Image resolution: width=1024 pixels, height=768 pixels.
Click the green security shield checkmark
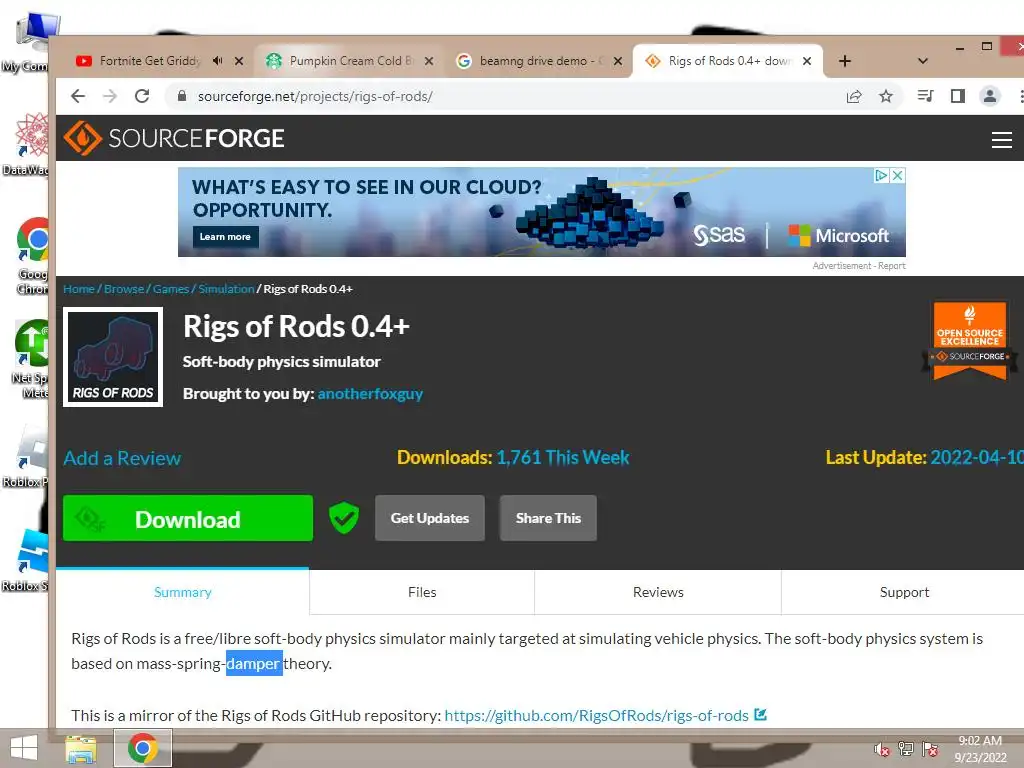(x=344, y=518)
